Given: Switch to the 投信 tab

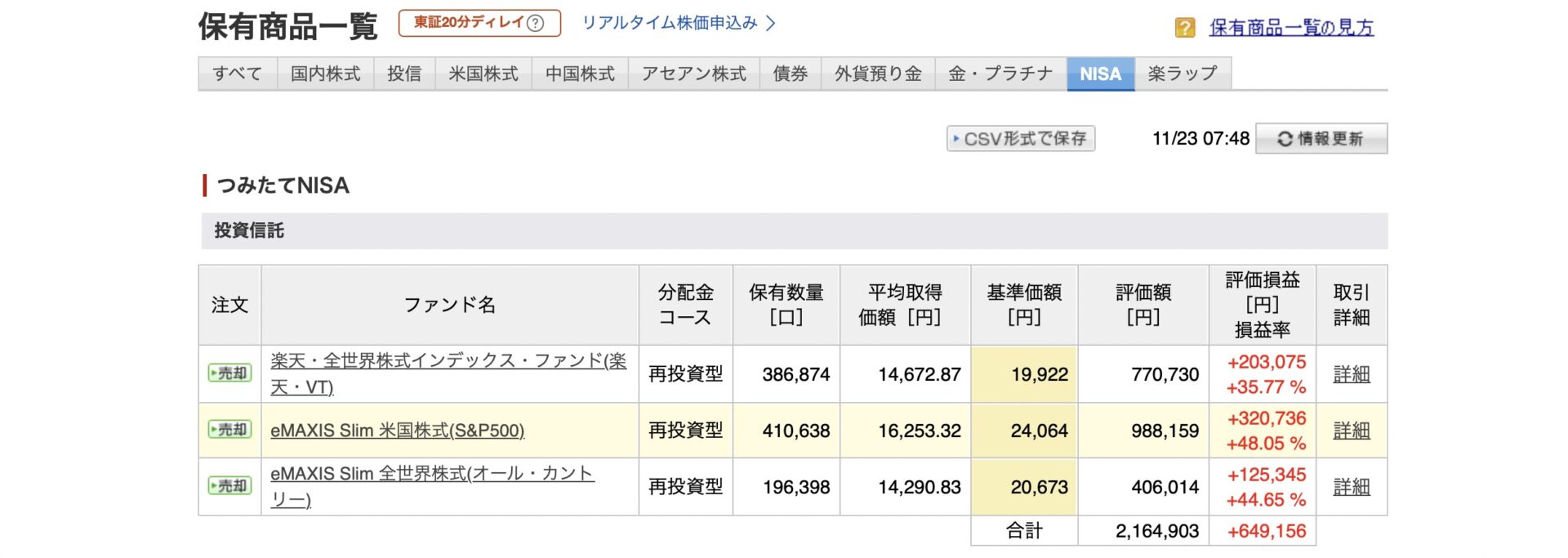Looking at the screenshot, I should [404, 74].
